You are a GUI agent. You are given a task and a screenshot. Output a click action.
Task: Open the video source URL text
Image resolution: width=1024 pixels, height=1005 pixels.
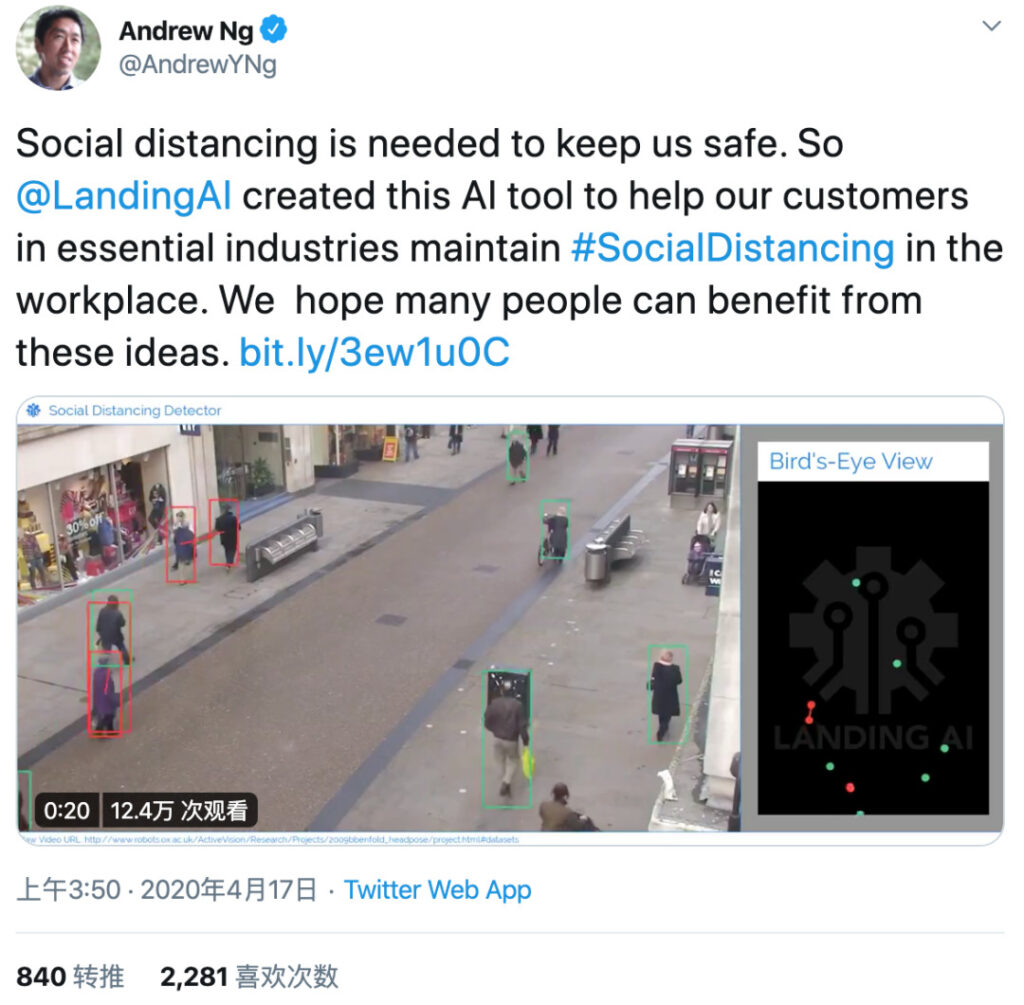point(269,839)
